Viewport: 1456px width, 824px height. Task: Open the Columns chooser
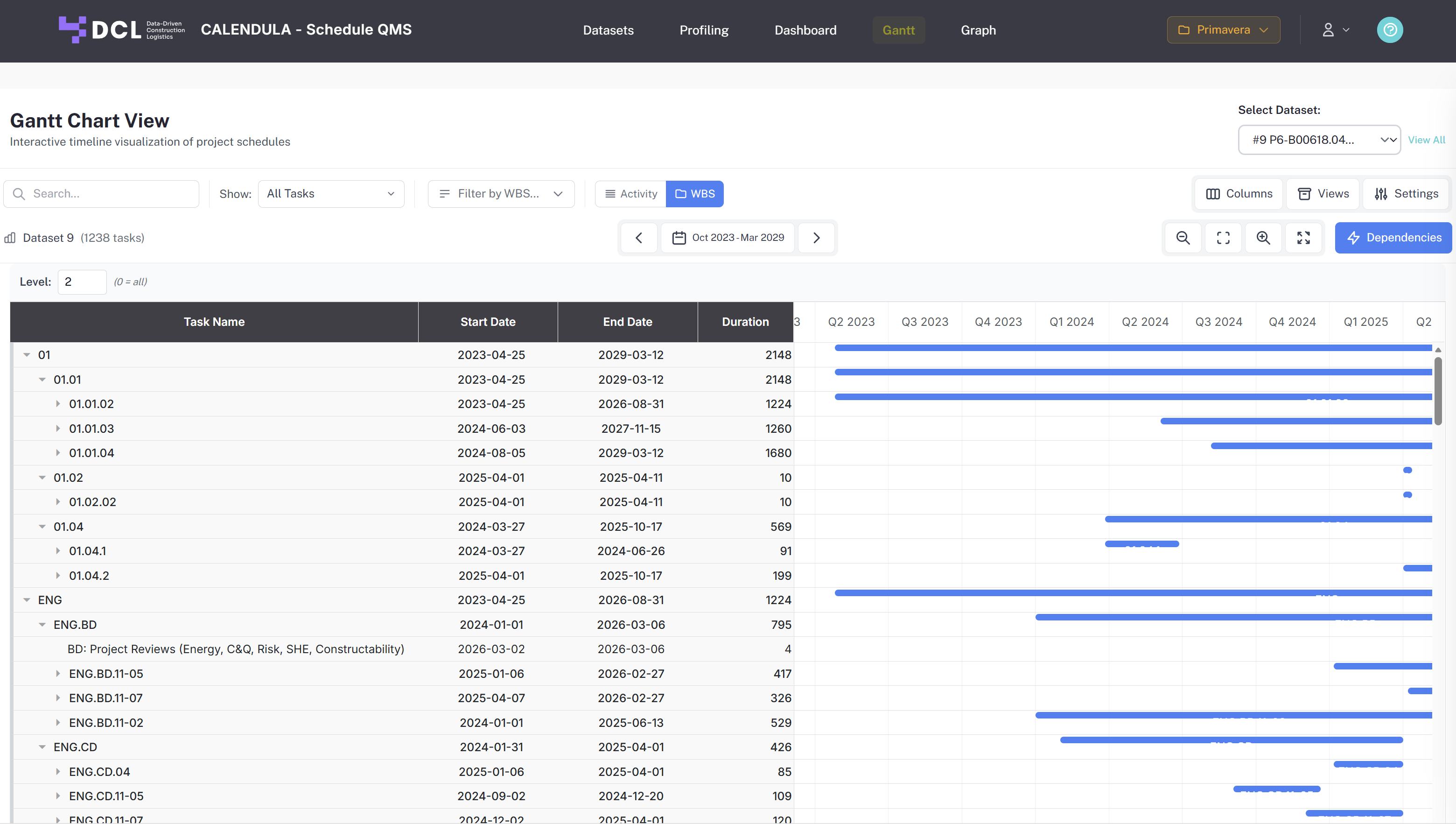[1239, 194]
